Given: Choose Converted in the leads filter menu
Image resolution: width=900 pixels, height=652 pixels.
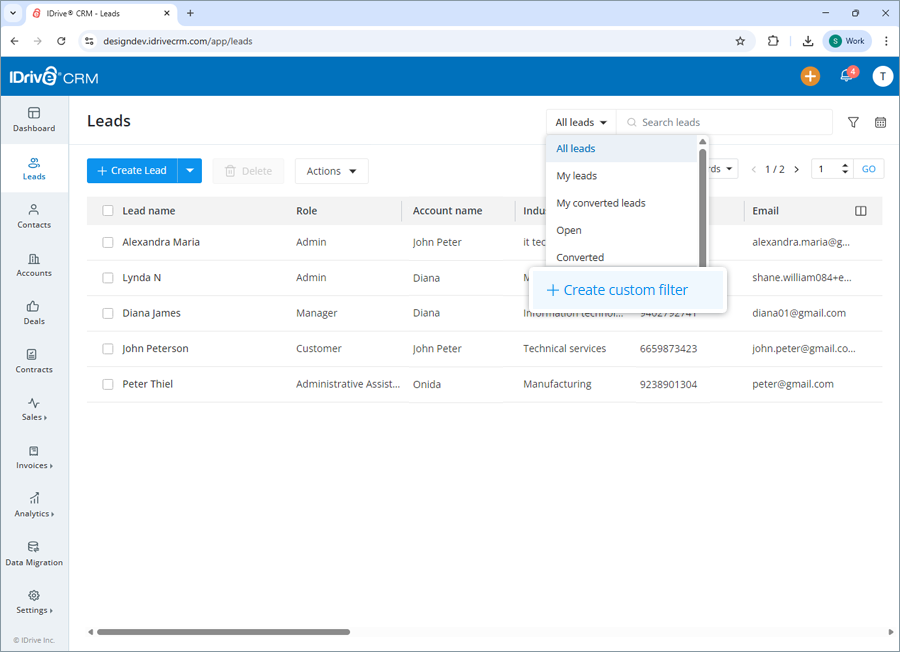Looking at the screenshot, I should 580,257.
